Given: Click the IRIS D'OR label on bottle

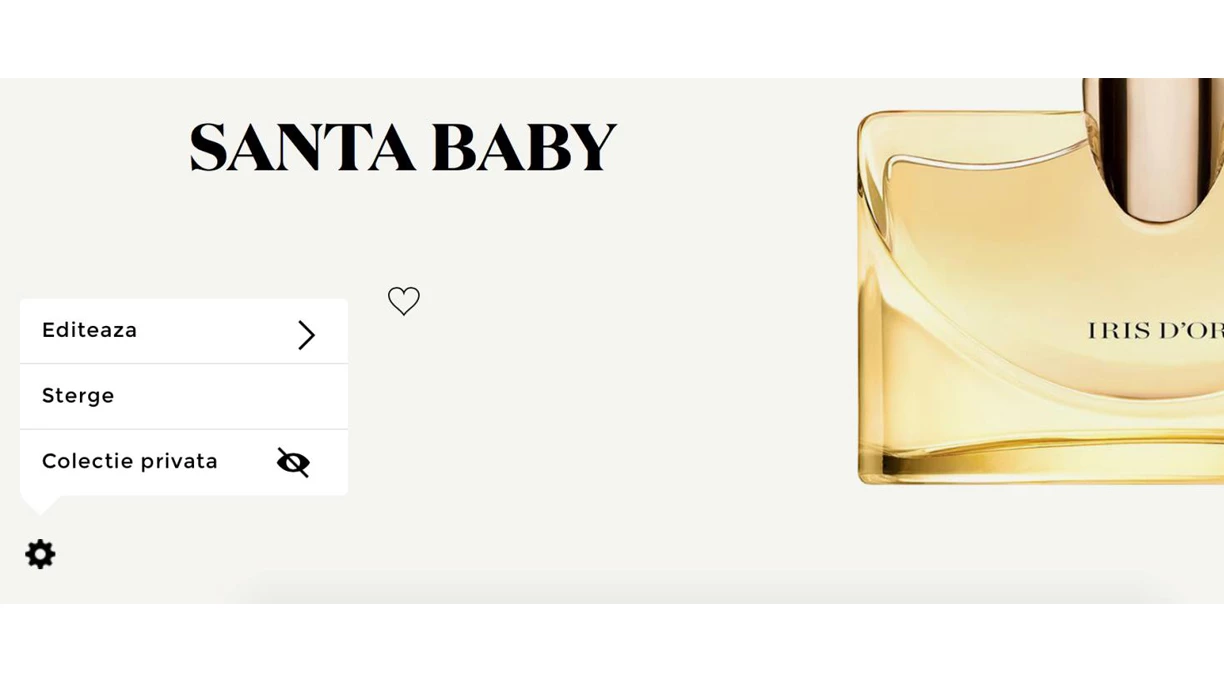Looking at the screenshot, I should click(x=1155, y=331).
